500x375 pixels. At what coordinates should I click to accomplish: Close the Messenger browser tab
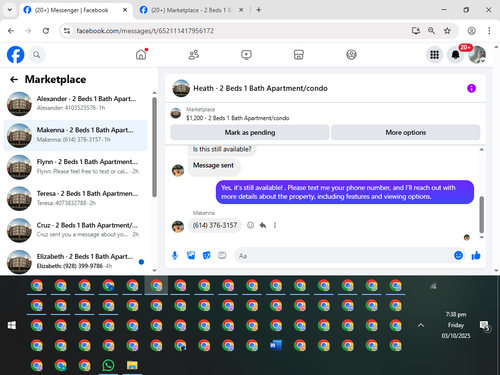tap(125, 10)
